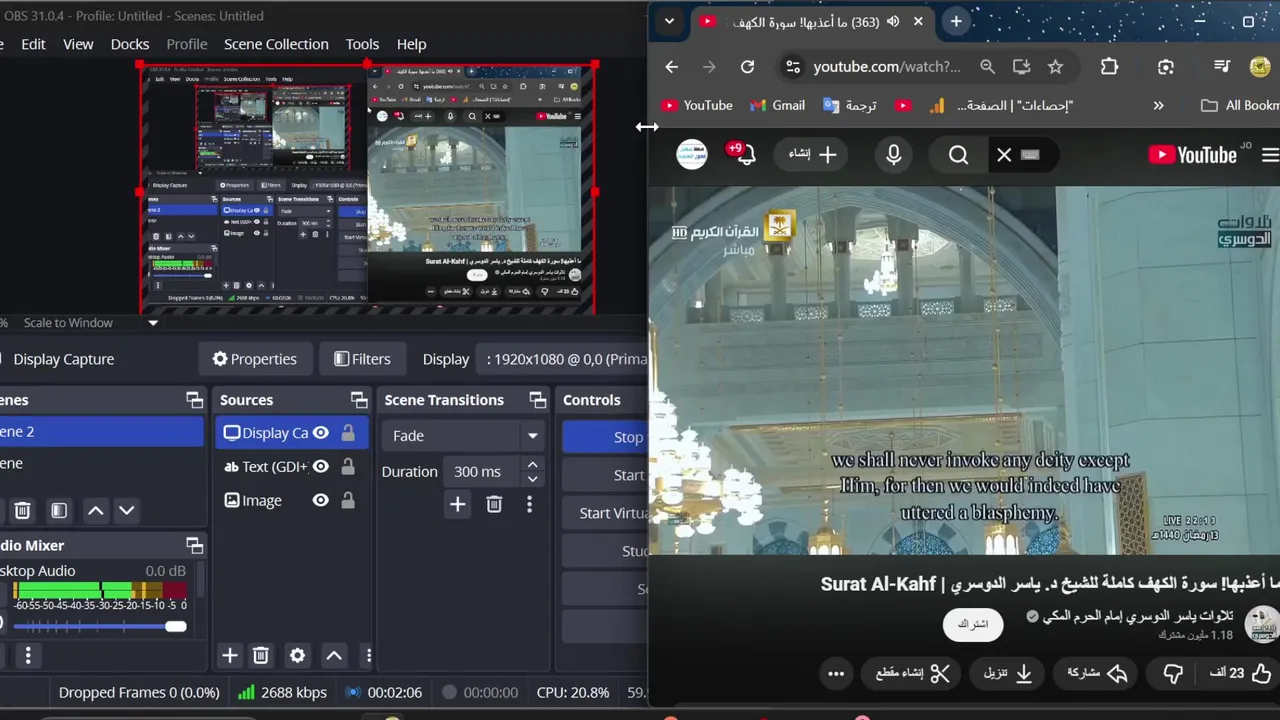Viewport: 1280px width, 720px height.
Task: Hide the Image source
Action: click(x=320, y=501)
